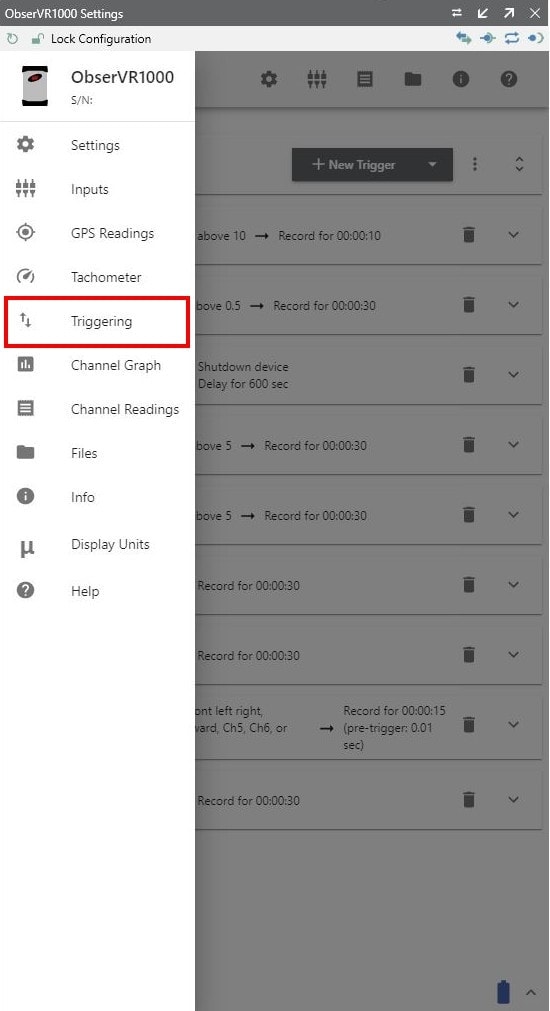Open the Help entry in sidebar
Viewport: 550px width, 1011px height.
97,591
